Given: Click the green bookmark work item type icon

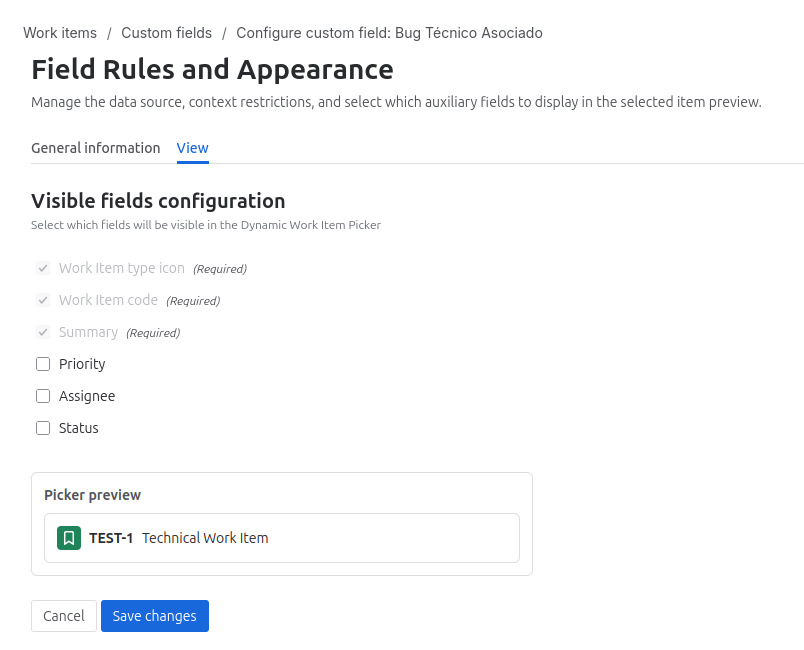Looking at the screenshot, I should (x=67, y=538).
